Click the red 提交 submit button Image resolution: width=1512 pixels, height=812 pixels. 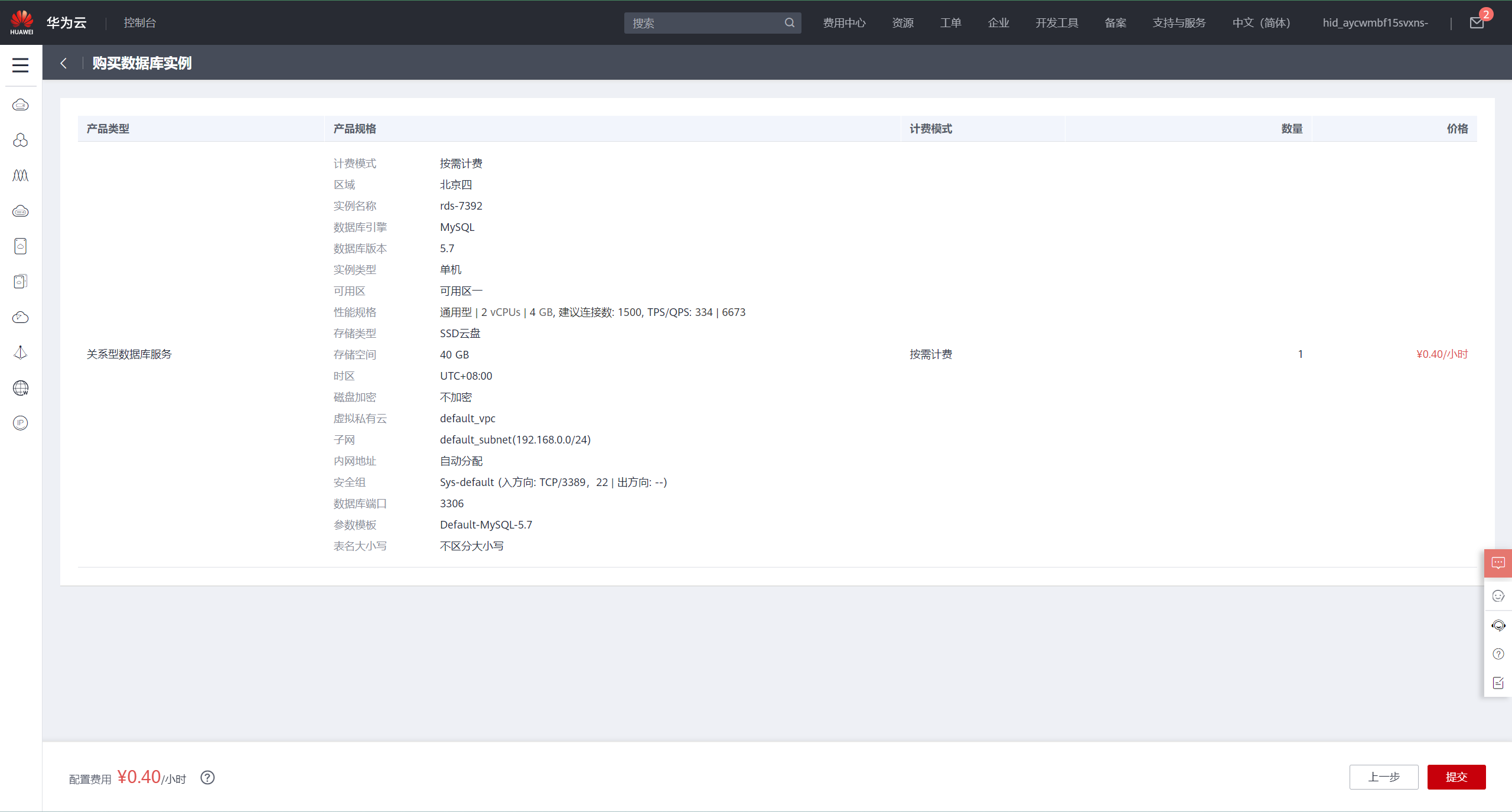pos(1456,777)
